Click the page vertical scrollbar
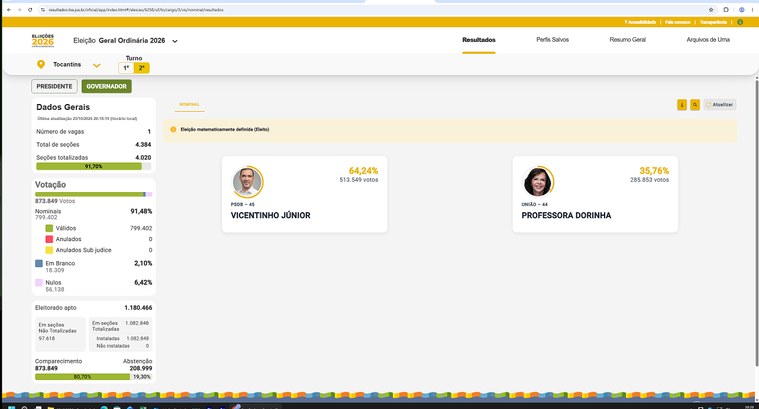Viewport: 759px width, 409px height. (x=757, y=223)
